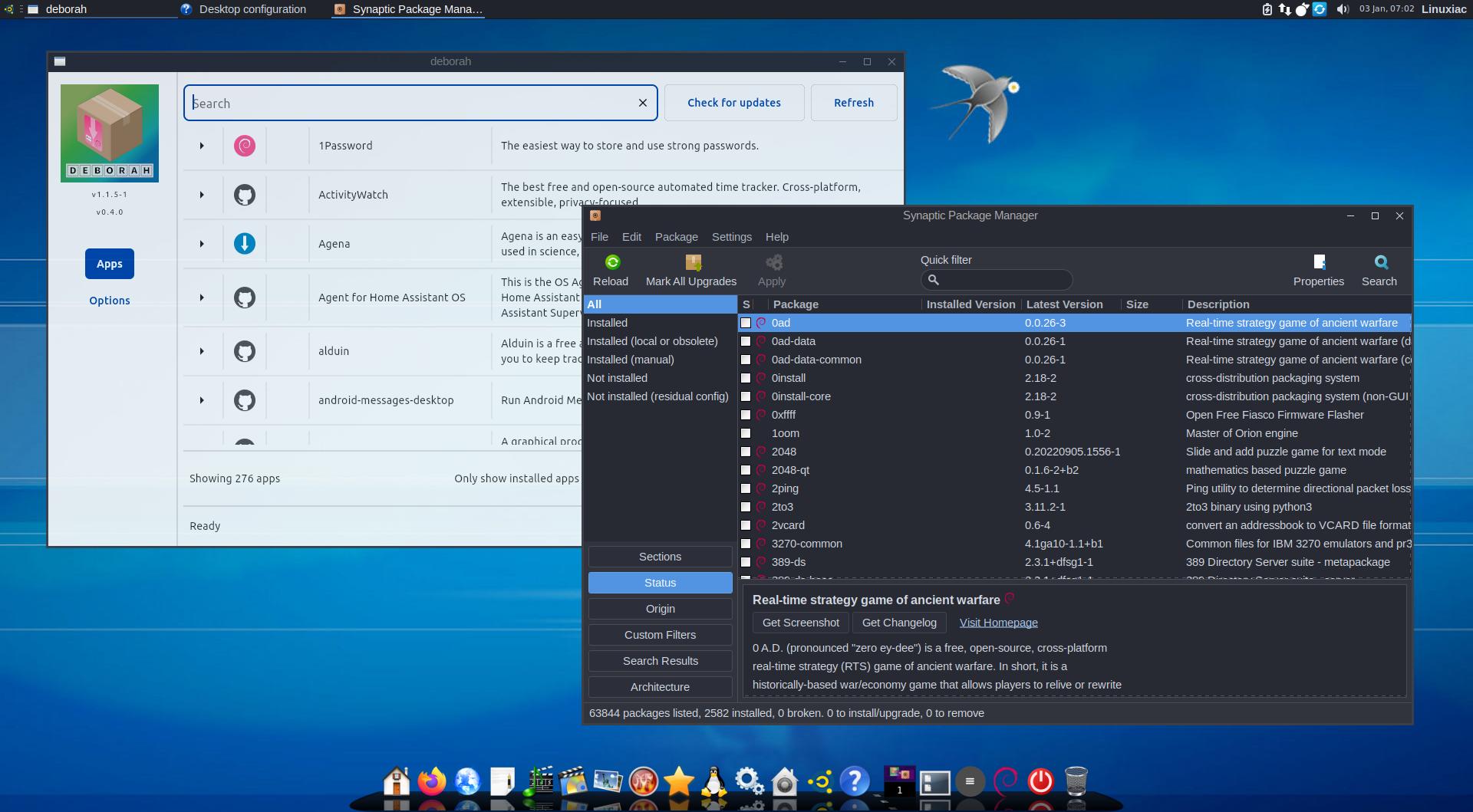
Task: Expand the Agena row arrow
Action: [202, 244]
